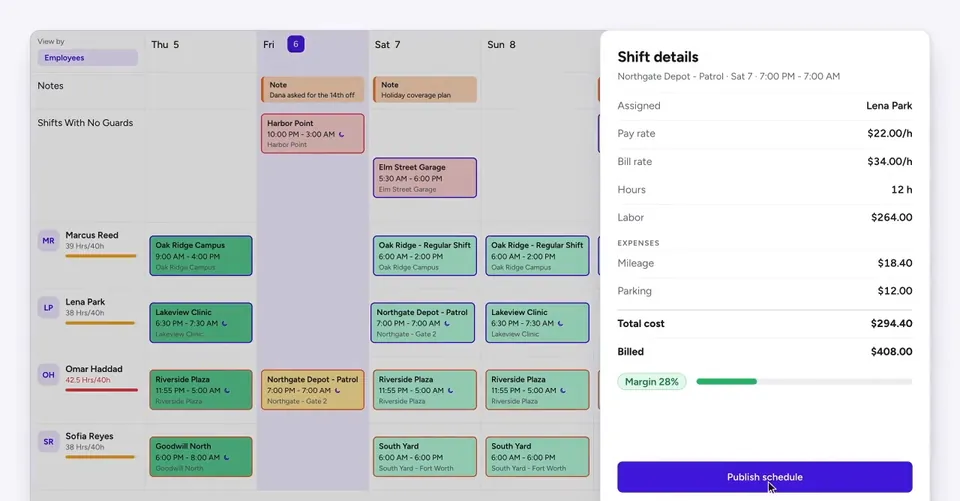Select the unassigned Elm Street Garage shift
The height and width of the screenshot is (501, 960).
[425, 178]
